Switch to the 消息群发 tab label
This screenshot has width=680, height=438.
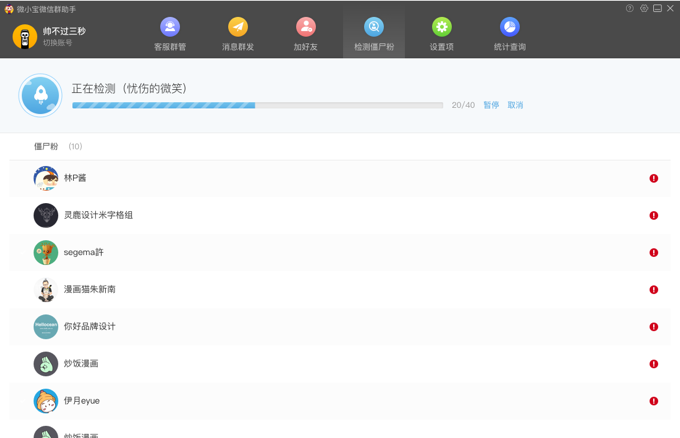point(238,47)
